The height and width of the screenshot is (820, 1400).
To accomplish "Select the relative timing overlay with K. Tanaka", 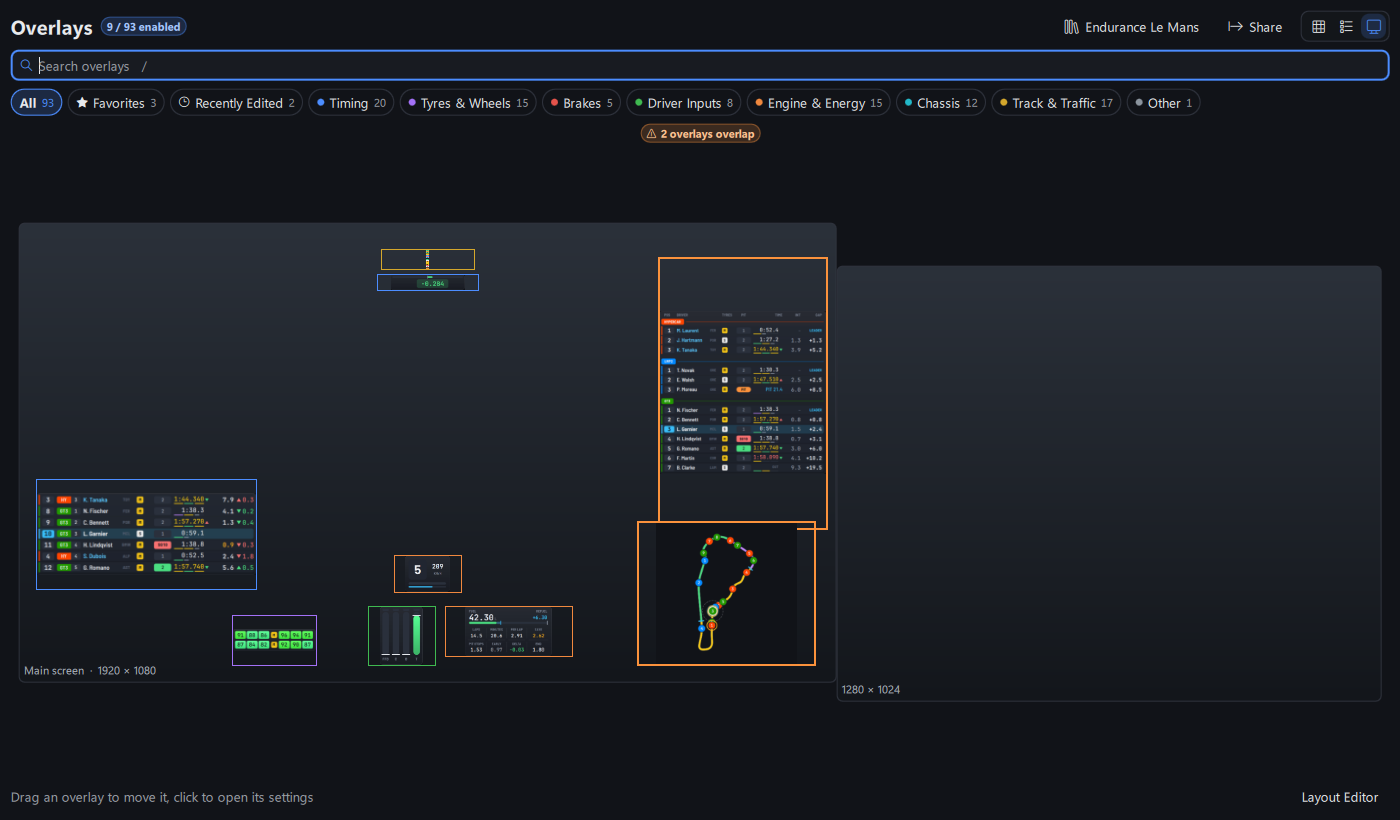I will point(146,534).
